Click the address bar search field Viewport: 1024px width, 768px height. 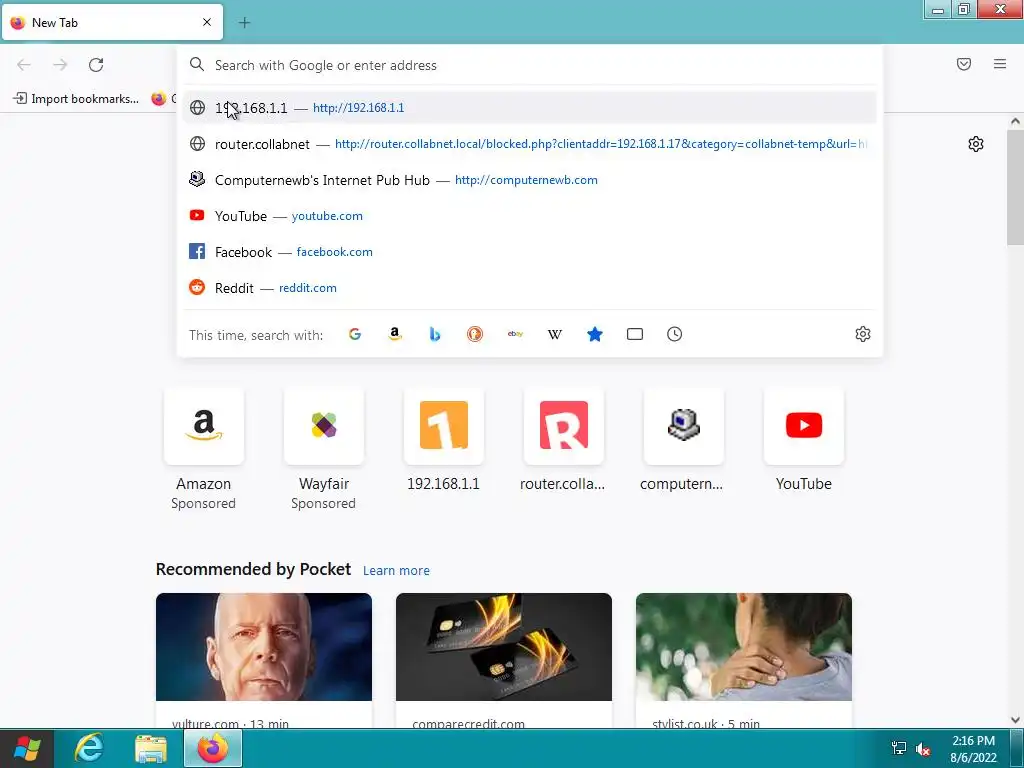[x=530, y=65]
